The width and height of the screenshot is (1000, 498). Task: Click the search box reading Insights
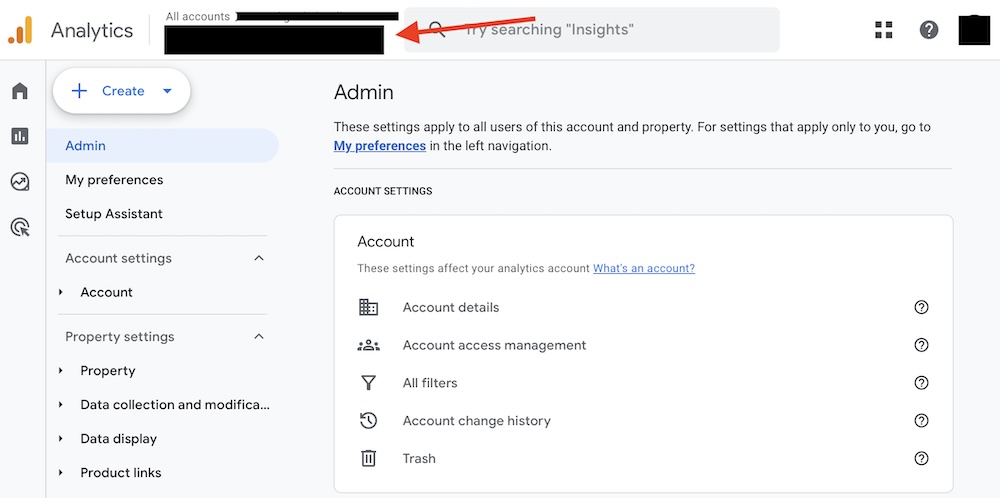click(592, 29)
